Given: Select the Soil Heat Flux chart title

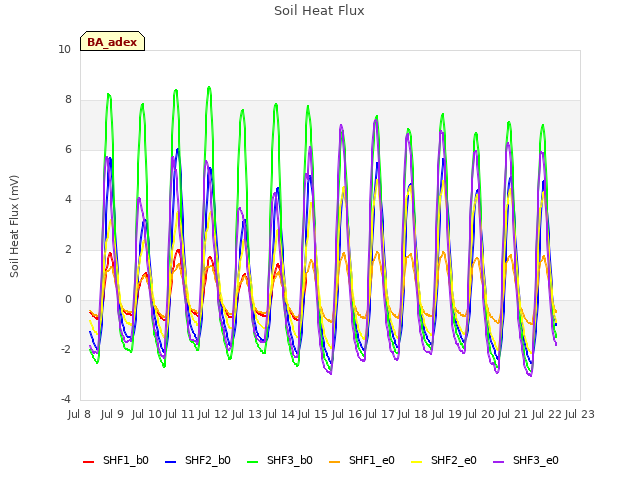Looking at the screenshot, I should coord(319,11).
